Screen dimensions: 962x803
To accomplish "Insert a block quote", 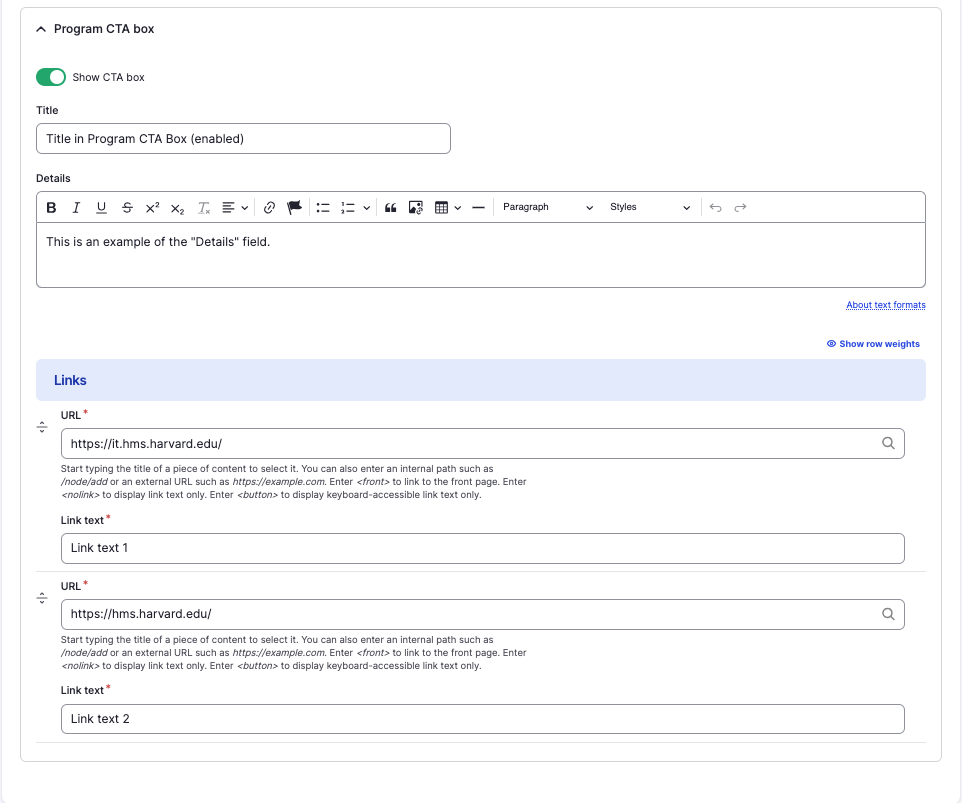I will point(391,208).
